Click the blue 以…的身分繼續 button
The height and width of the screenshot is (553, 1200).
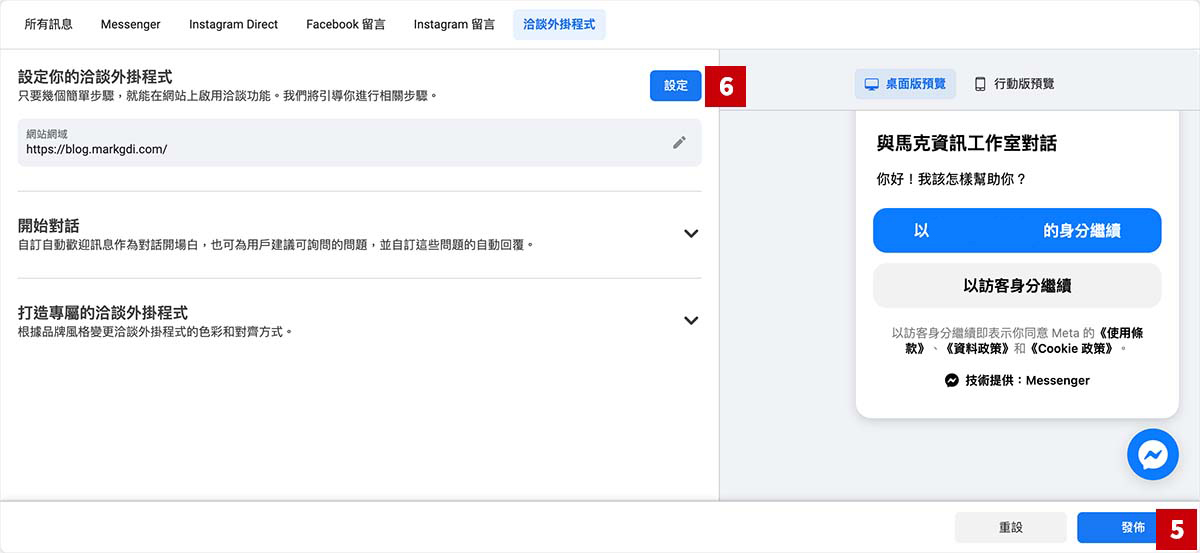(1017, 230)
